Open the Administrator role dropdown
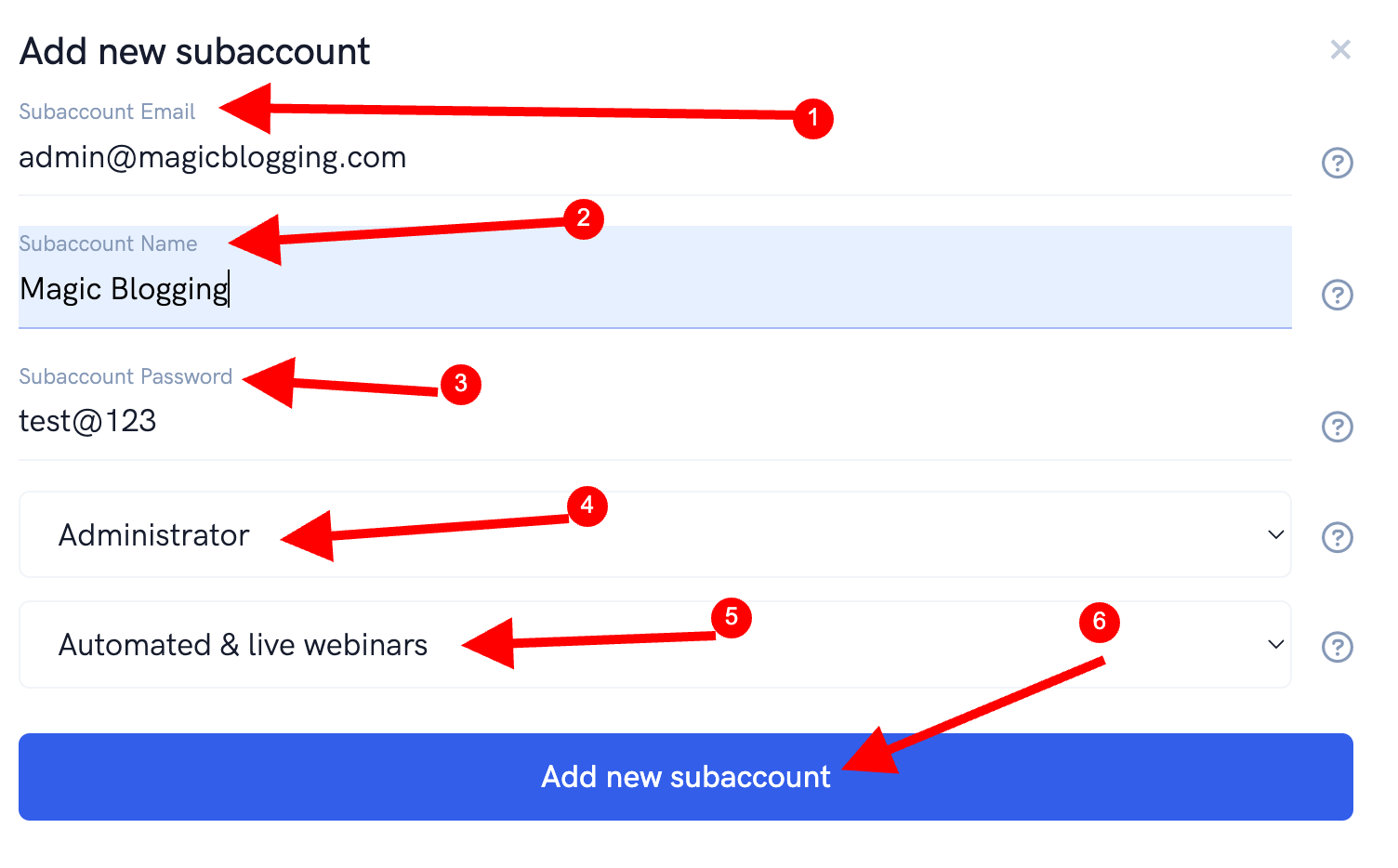Viewport: 1398px width, 868px height. (654, 534)
